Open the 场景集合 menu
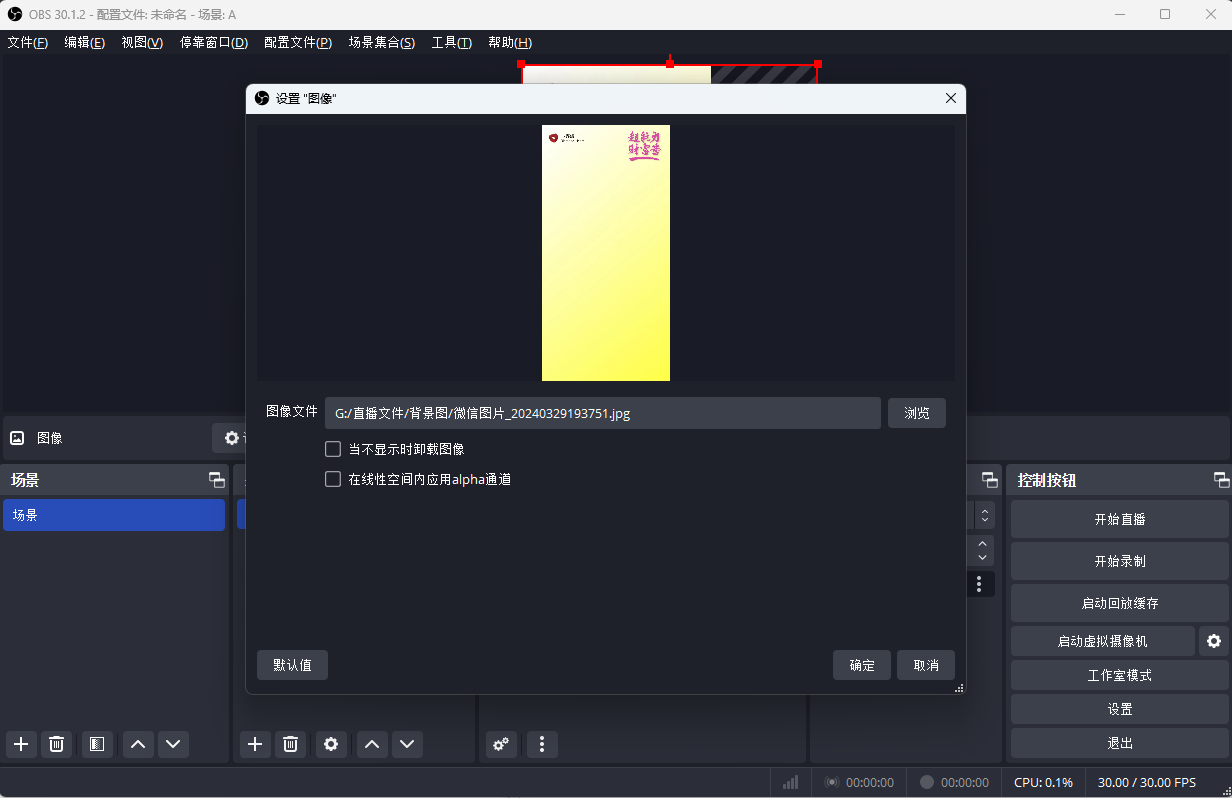1232x798 pixels. pyautogui.click(x=381, y=42)
